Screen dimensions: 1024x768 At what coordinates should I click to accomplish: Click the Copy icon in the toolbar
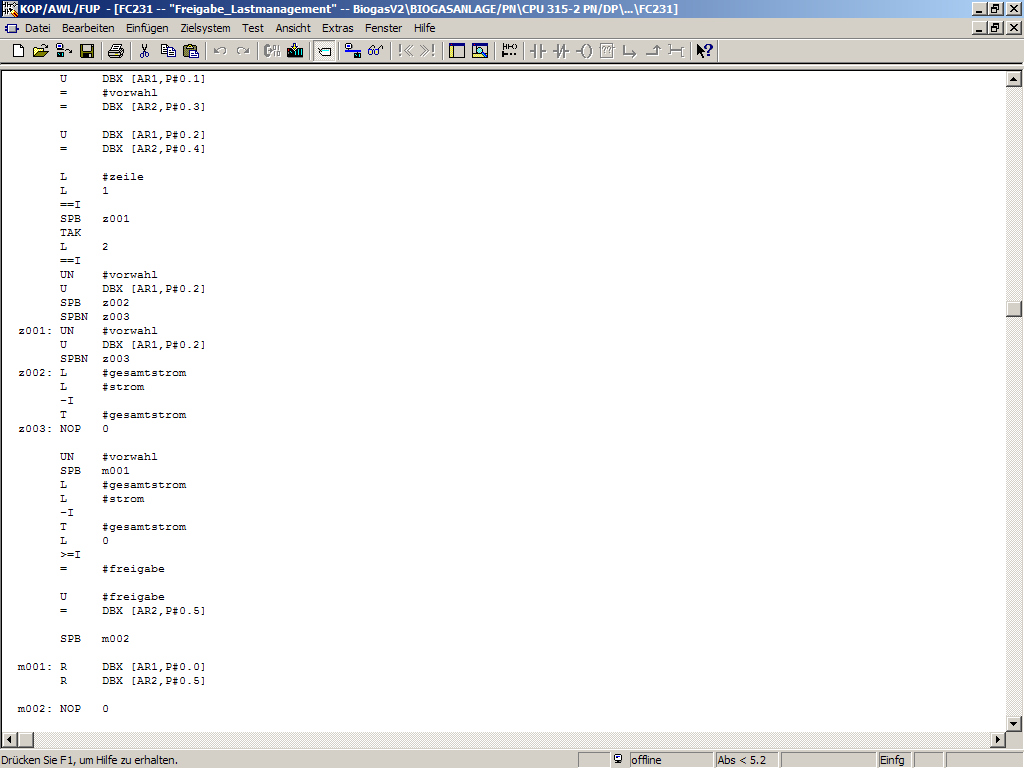point(167,51)
